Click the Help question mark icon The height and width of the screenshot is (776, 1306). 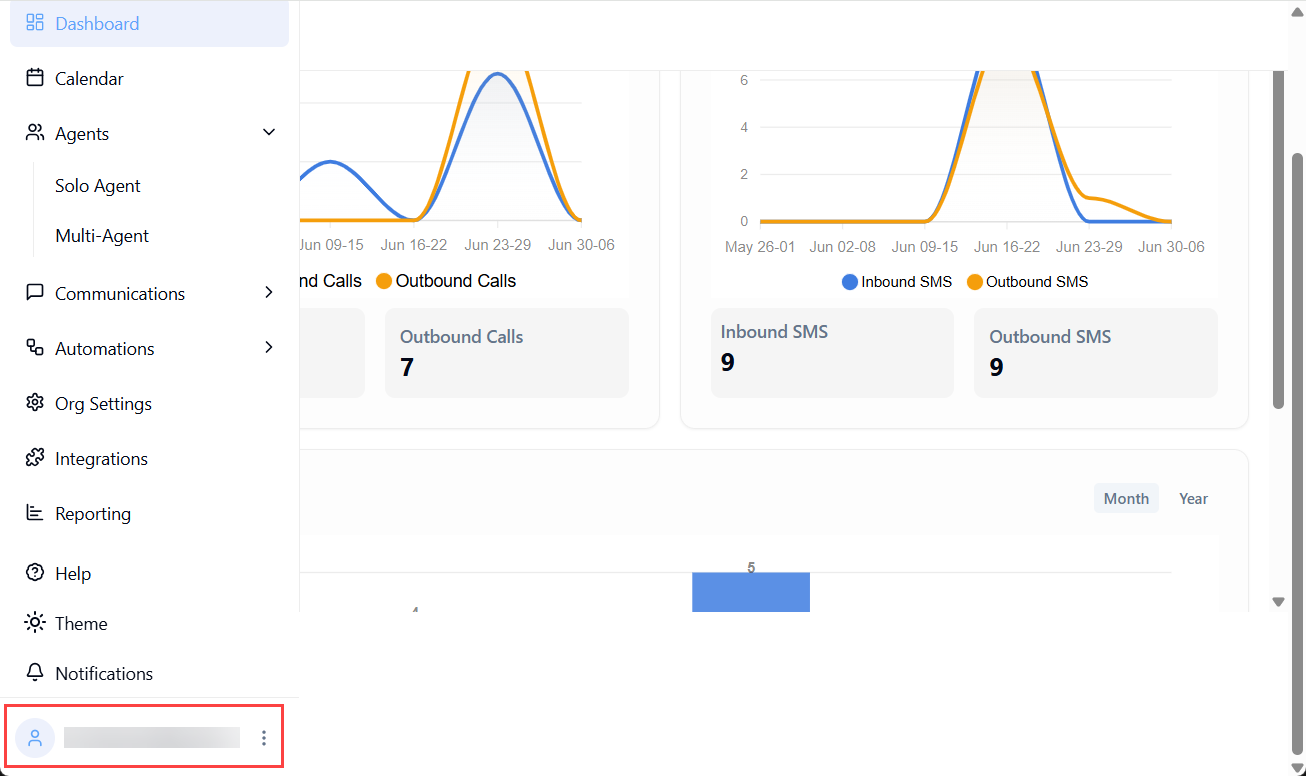pos(35,573)
